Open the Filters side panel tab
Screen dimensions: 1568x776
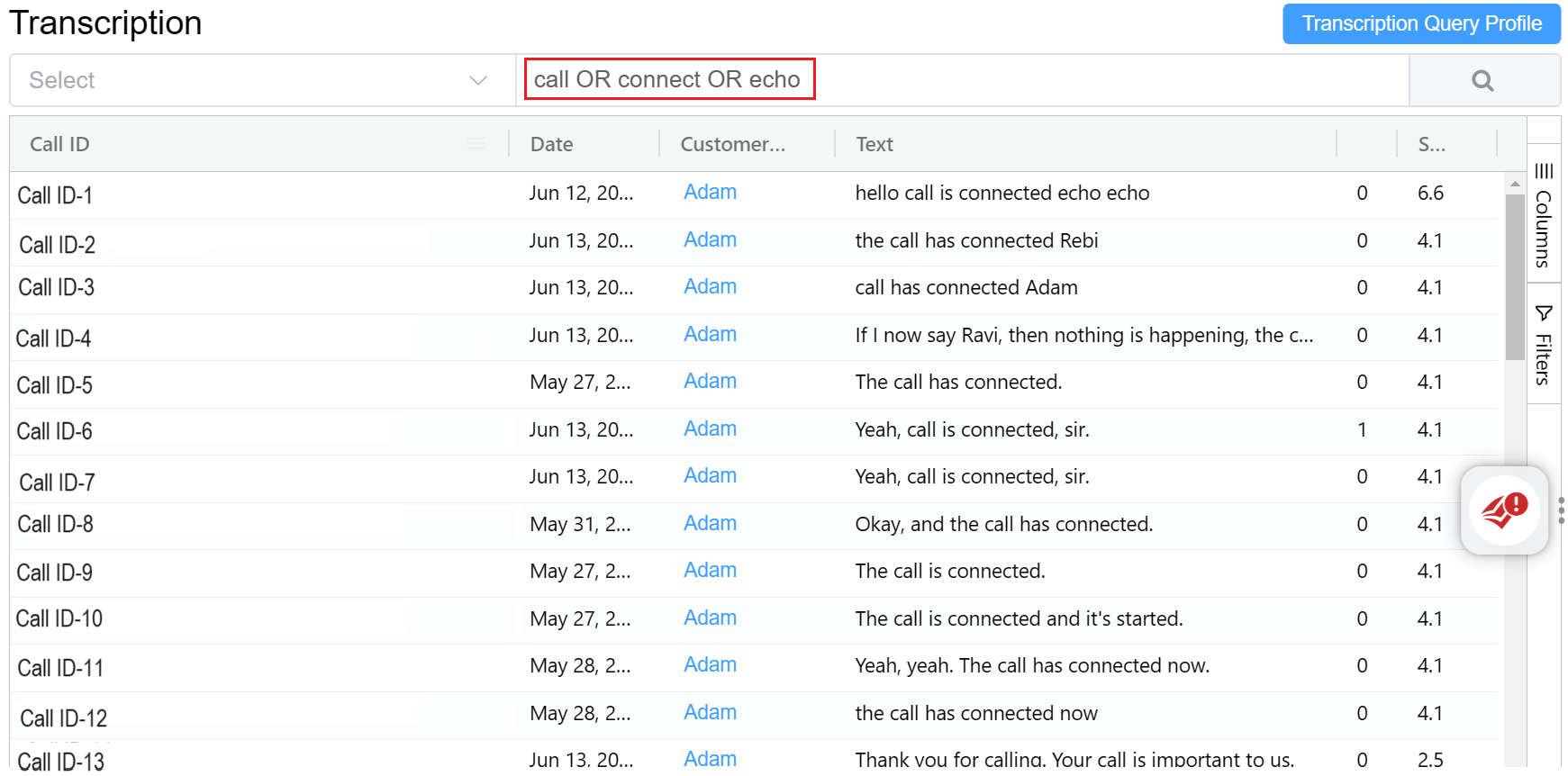(1544, 345)
